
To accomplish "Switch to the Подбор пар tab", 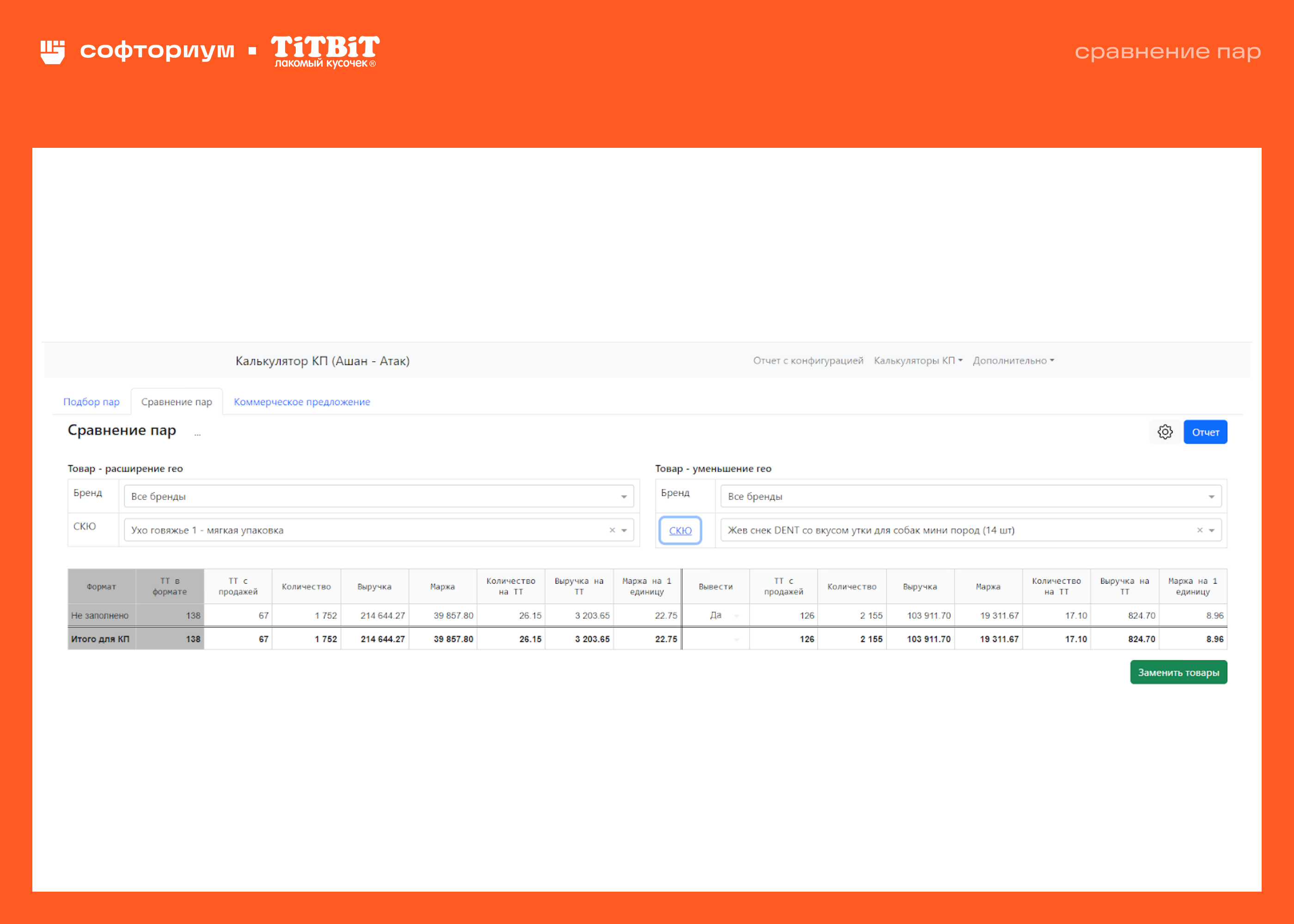I will (x=91, y=401).
